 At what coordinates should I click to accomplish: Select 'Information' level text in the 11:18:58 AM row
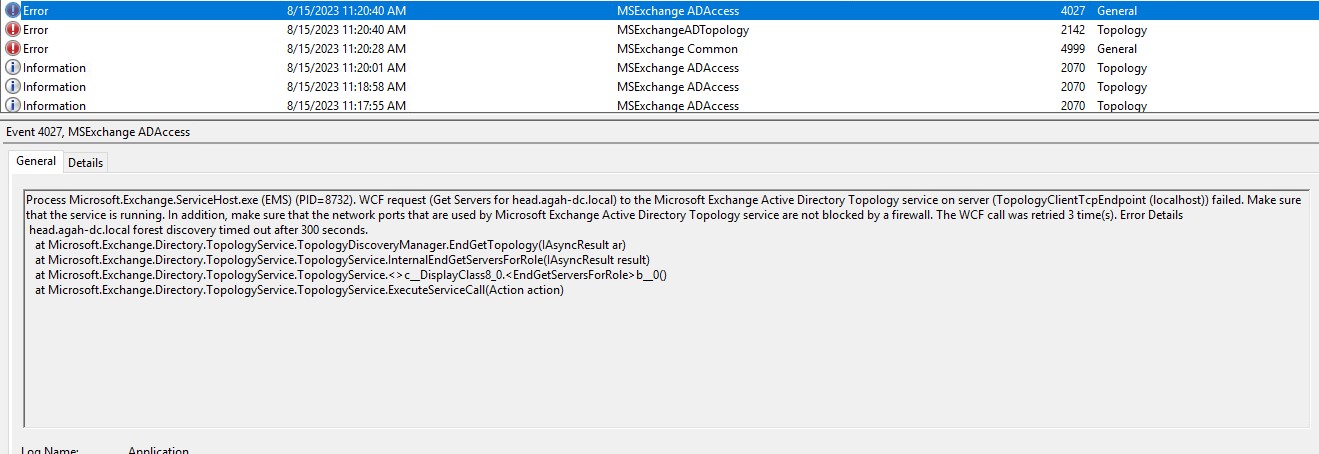point(55,87)
